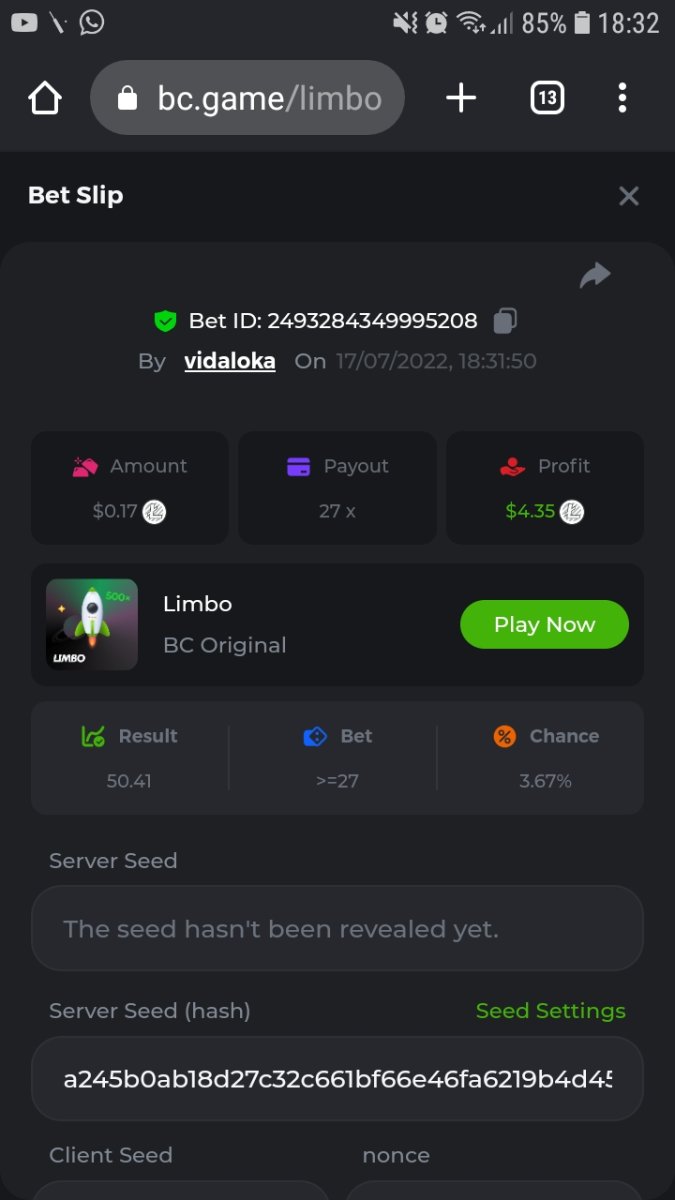Tap the Chance percent icon
The image size is (675, 1200).
click(x=505, y=737)
